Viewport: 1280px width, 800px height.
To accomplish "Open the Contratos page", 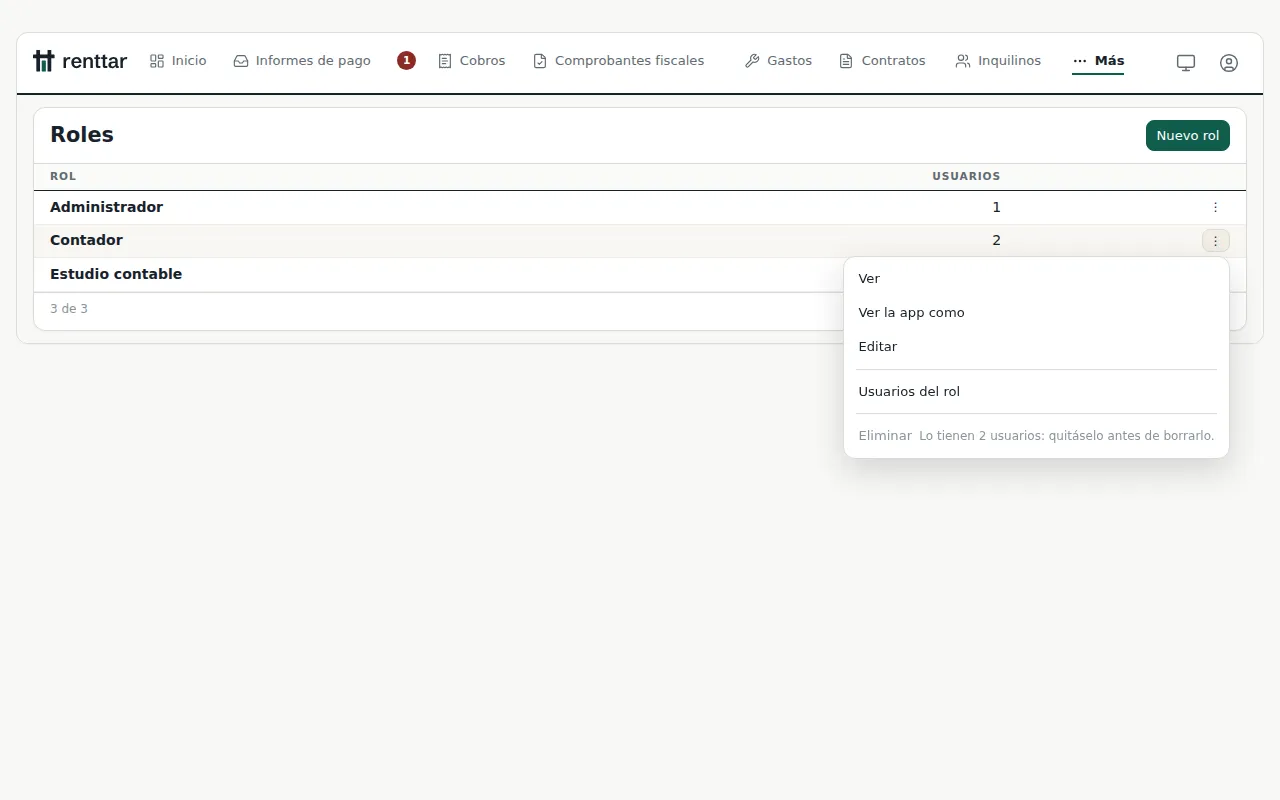I will tap(882, 61).
